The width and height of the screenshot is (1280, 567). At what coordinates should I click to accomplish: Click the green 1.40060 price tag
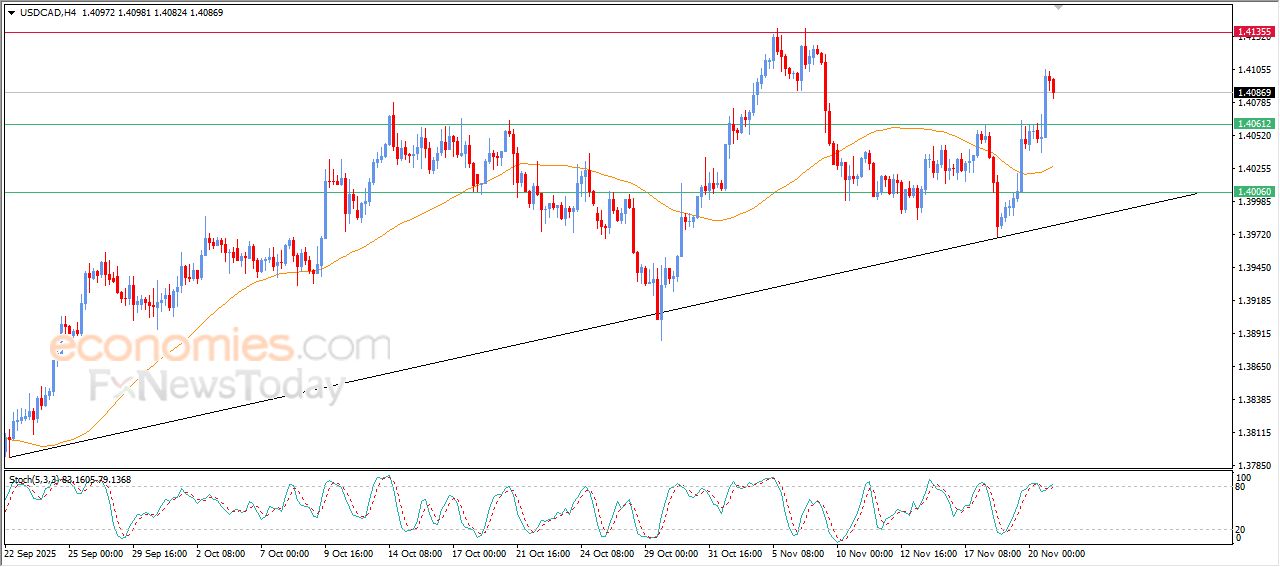click(x=1254, y=192)
